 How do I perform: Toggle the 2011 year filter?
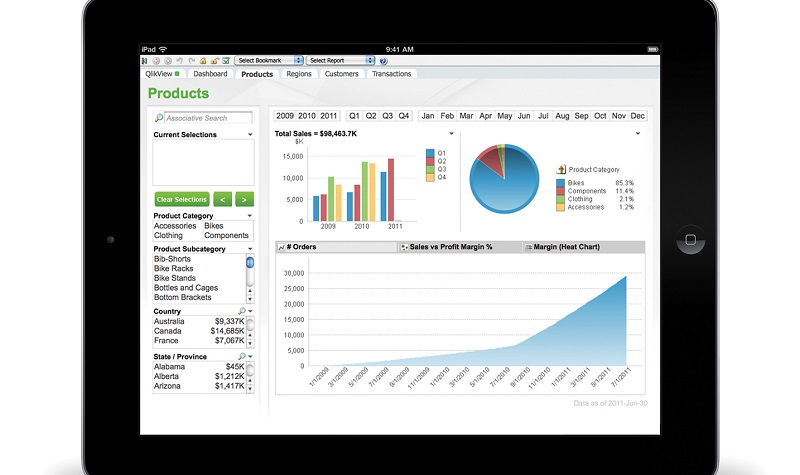click(329, 116)
